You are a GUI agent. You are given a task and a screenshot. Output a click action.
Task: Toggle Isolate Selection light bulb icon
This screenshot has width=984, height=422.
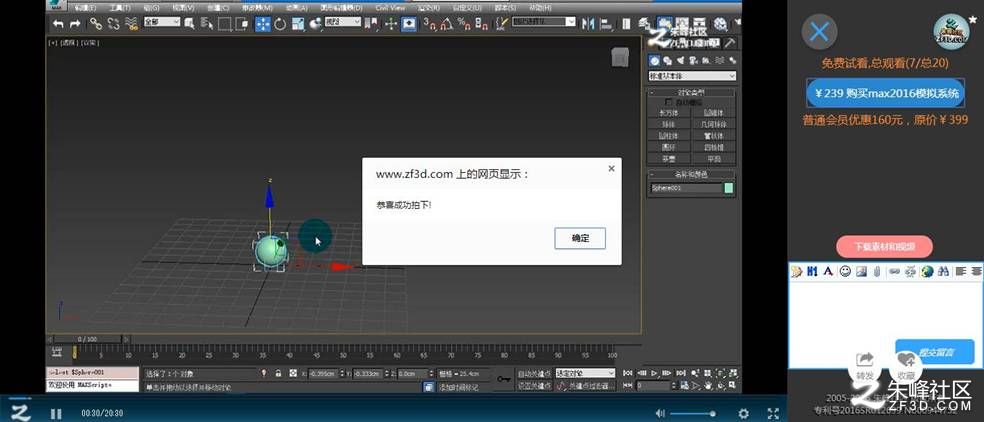[x=264, y=373]
